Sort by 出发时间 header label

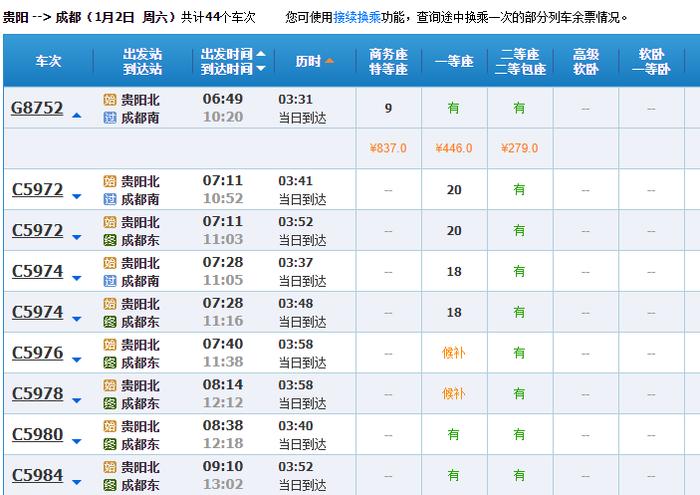[x=227, y=54]
